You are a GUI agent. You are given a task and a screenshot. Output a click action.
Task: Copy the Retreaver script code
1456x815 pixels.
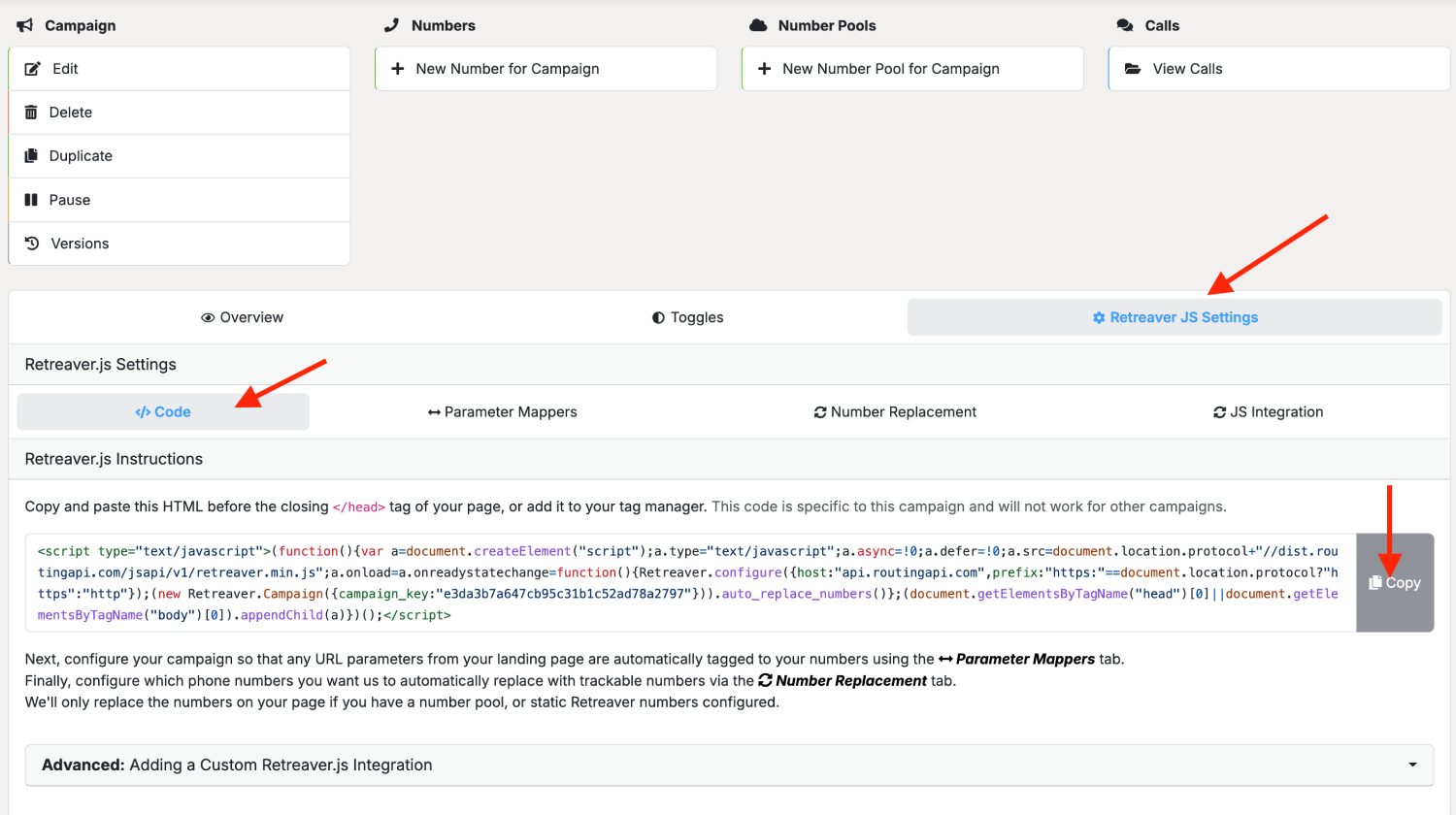pyautogui.click(x=1395, y=583)
